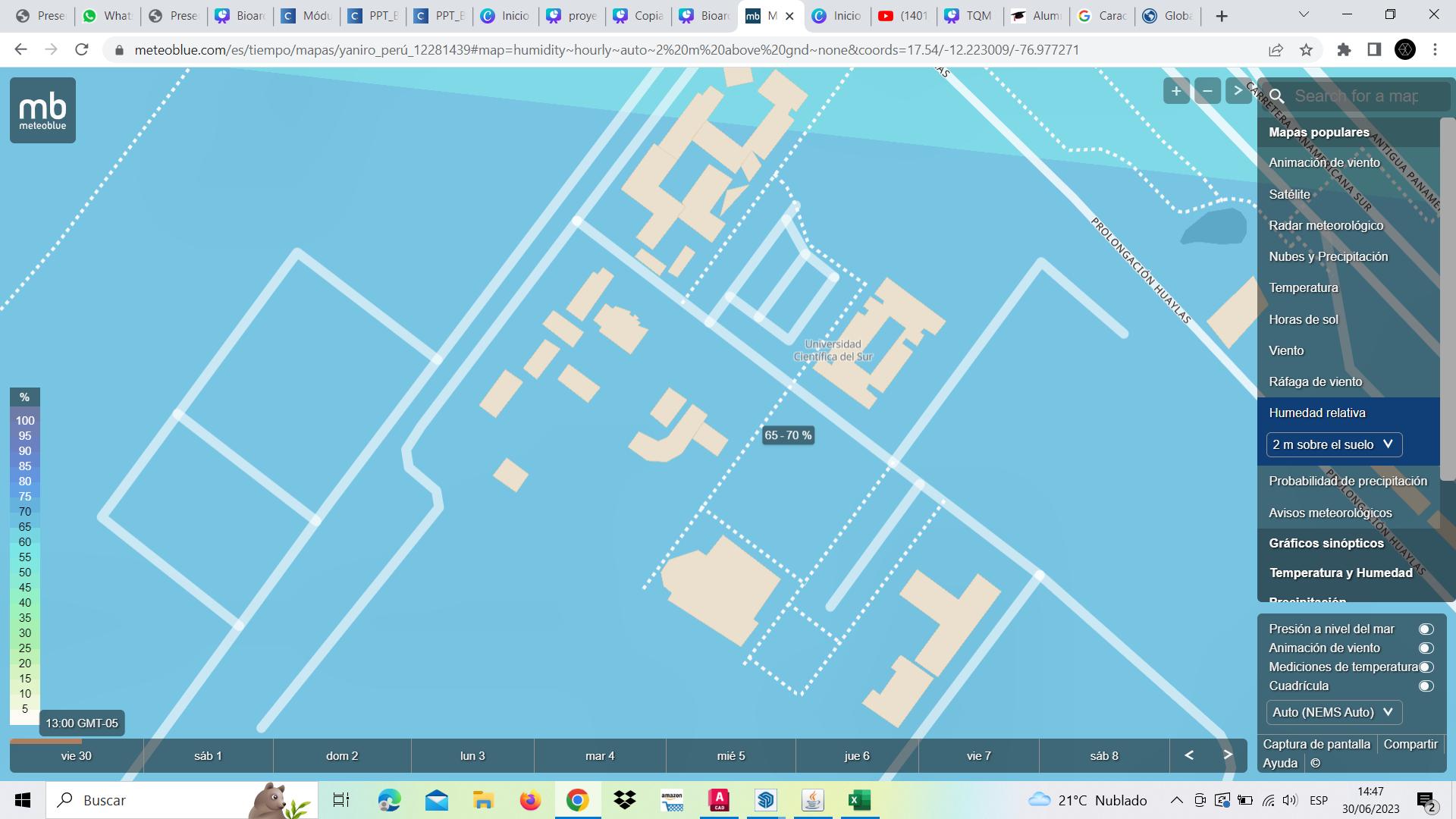
Task: Toggle Animación de viento overlay switch
Action: point(1426,648)
